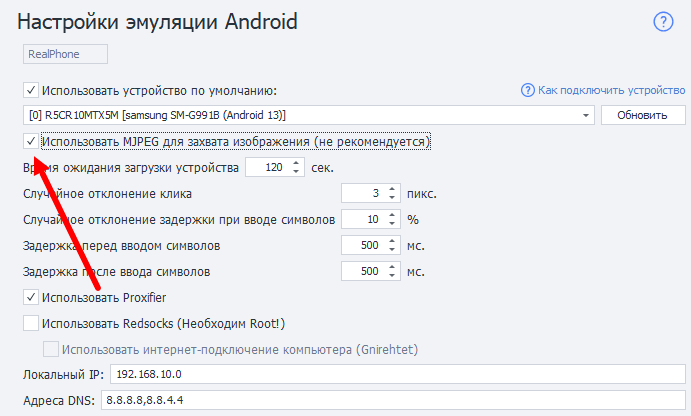Increase device load wait time value
Image resolution: width=691 pixels, height=416 pixels.
[297, 163]
